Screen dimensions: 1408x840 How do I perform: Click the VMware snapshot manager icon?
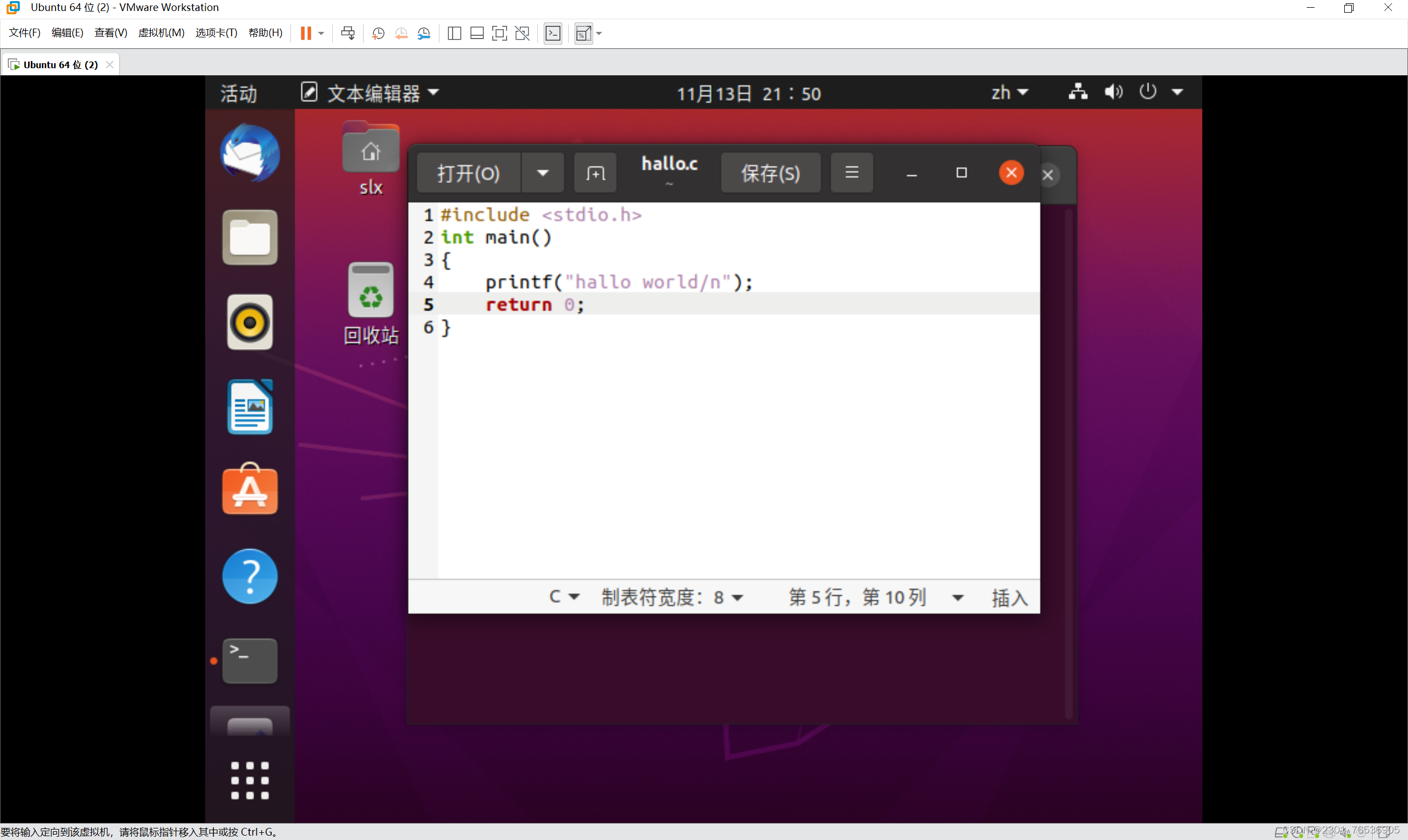tap(424, 34)
